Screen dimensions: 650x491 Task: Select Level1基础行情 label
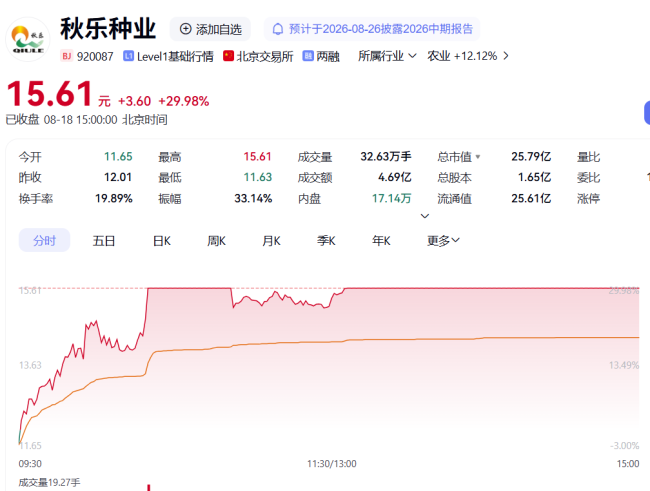tap(175, 56)
